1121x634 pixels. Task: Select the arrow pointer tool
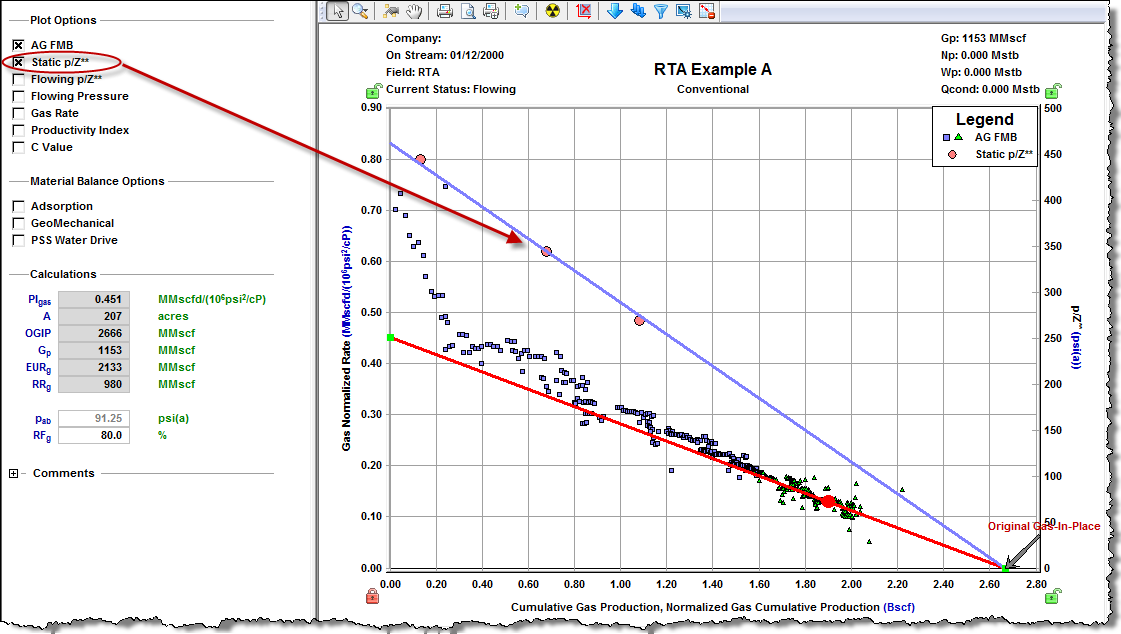coord(336,12)
